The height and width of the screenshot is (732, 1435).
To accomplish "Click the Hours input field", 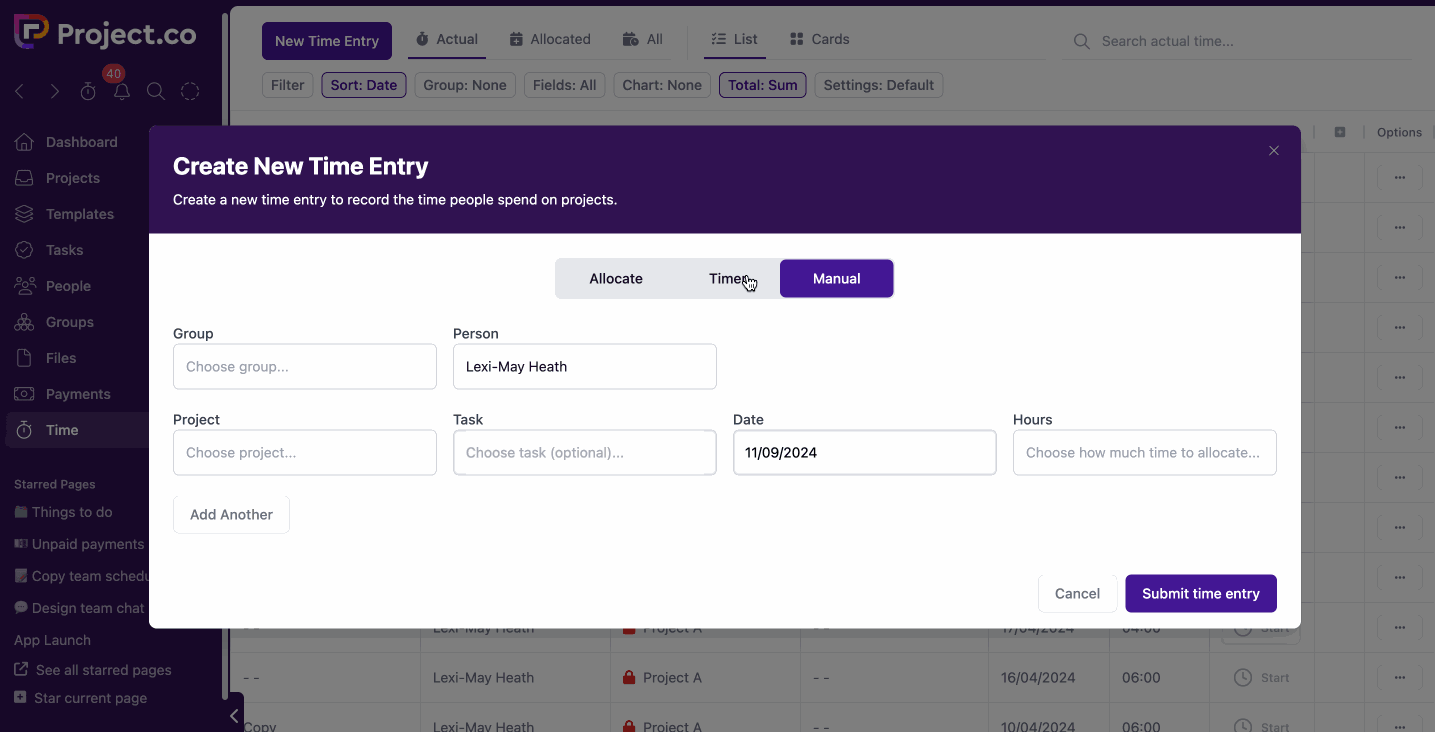I will pyautogui.click(x=1144, y=453).
